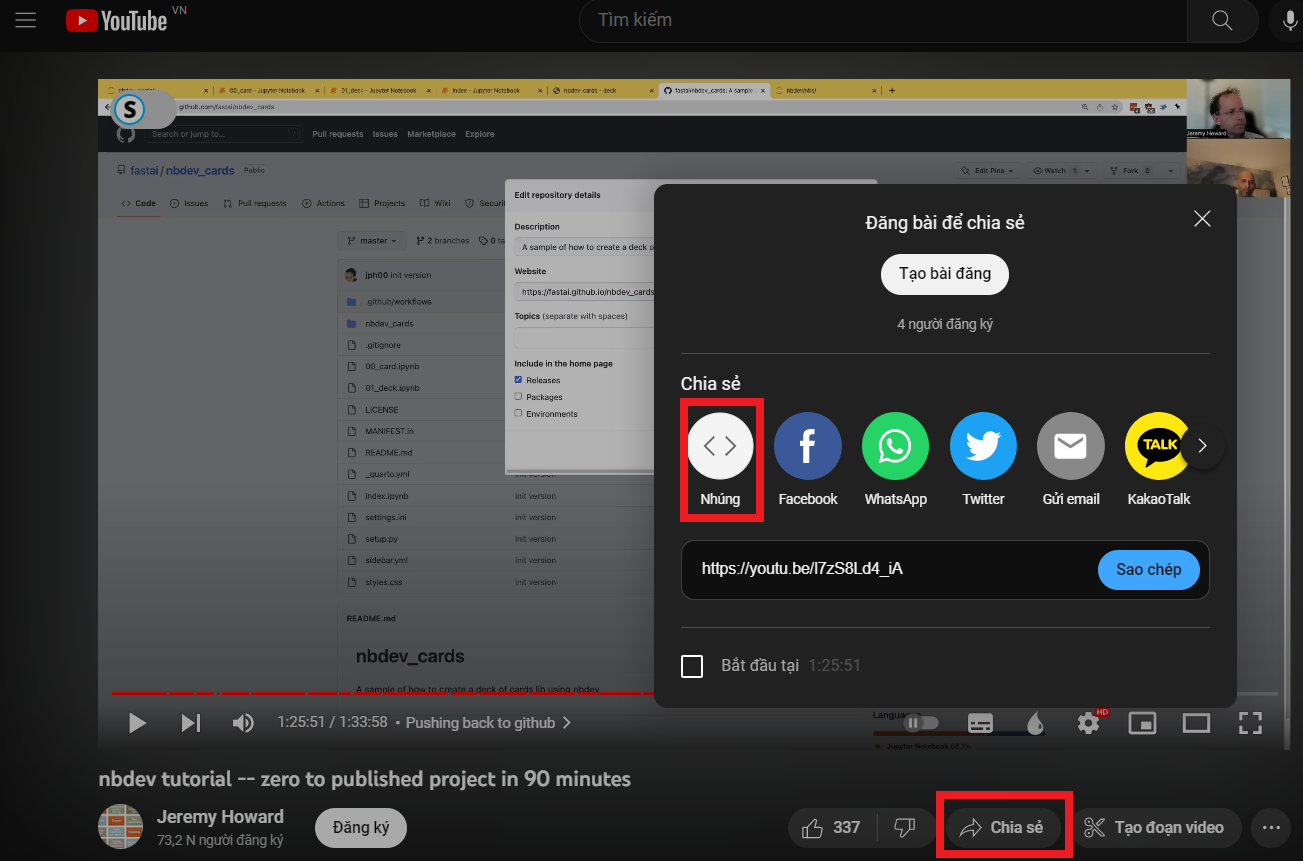Click the 1:25:51 / 1:33:58 time display
The width and height of the screenshot is (1303, 861).
(332, 722)
